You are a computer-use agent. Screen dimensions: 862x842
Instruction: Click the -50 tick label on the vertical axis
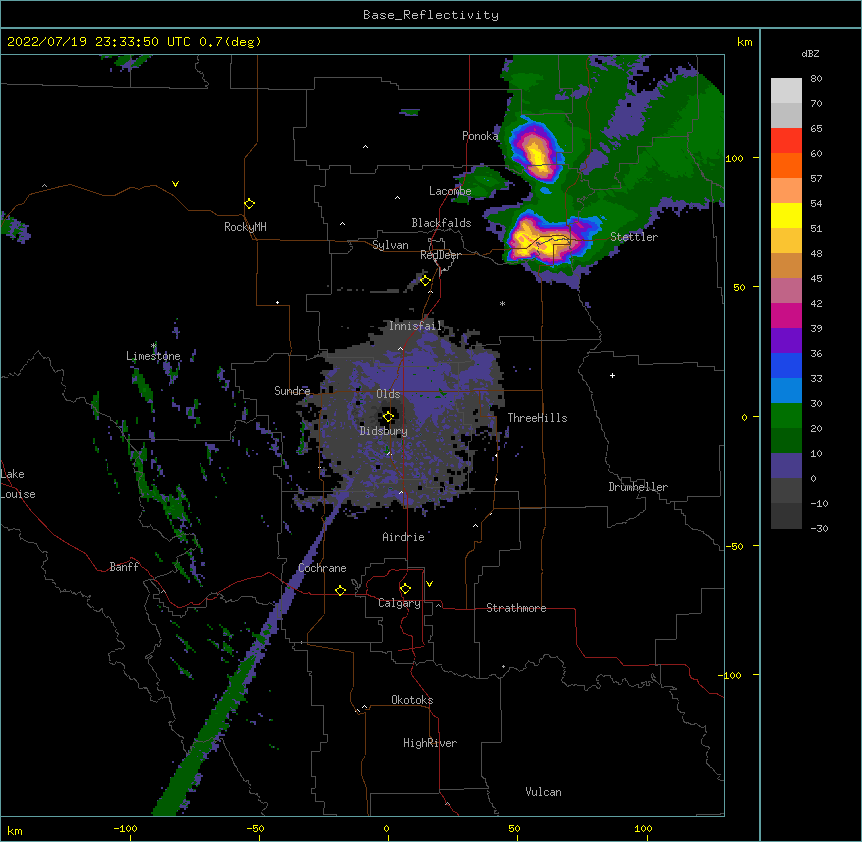[x=734, y=546]
